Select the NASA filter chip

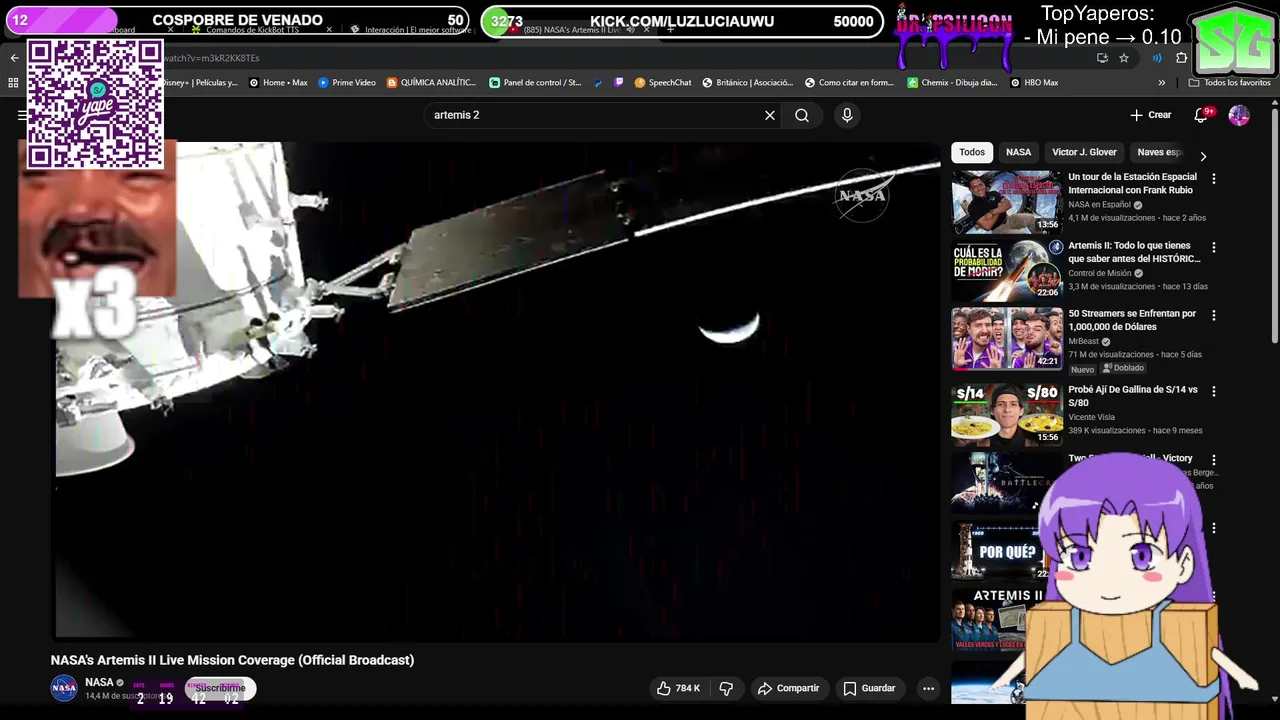tap(1018, 152)
